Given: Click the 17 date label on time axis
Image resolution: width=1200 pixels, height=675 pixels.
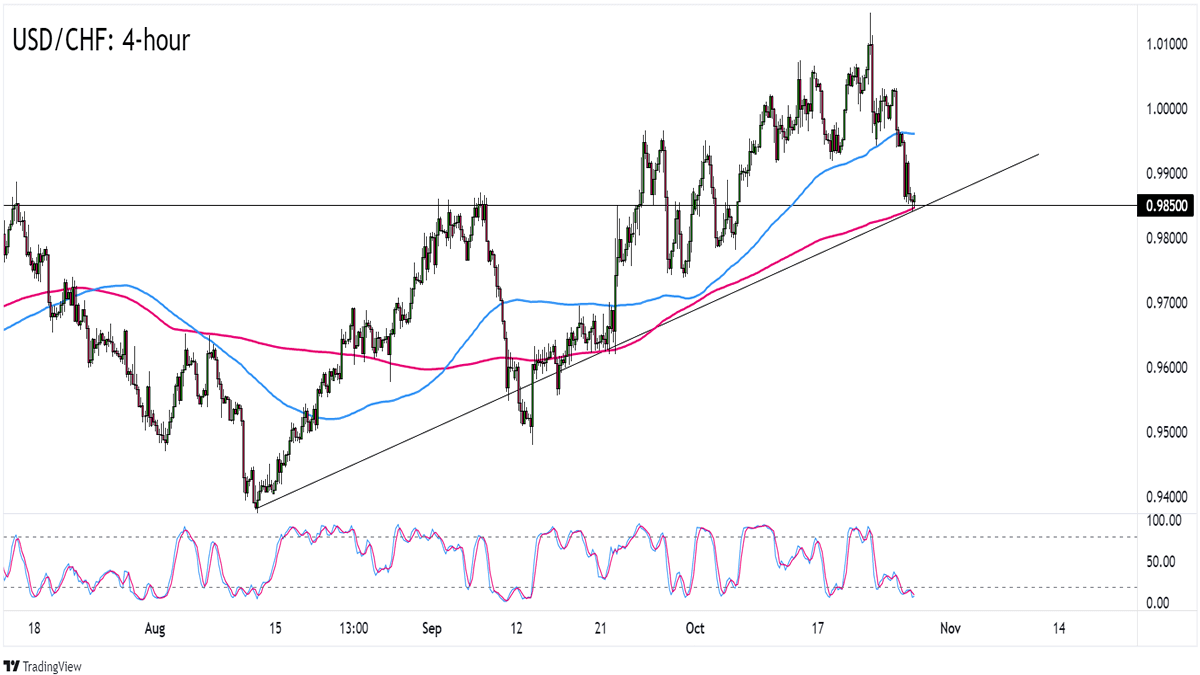Looking at the screenshot, I should [x=817, y=629].
